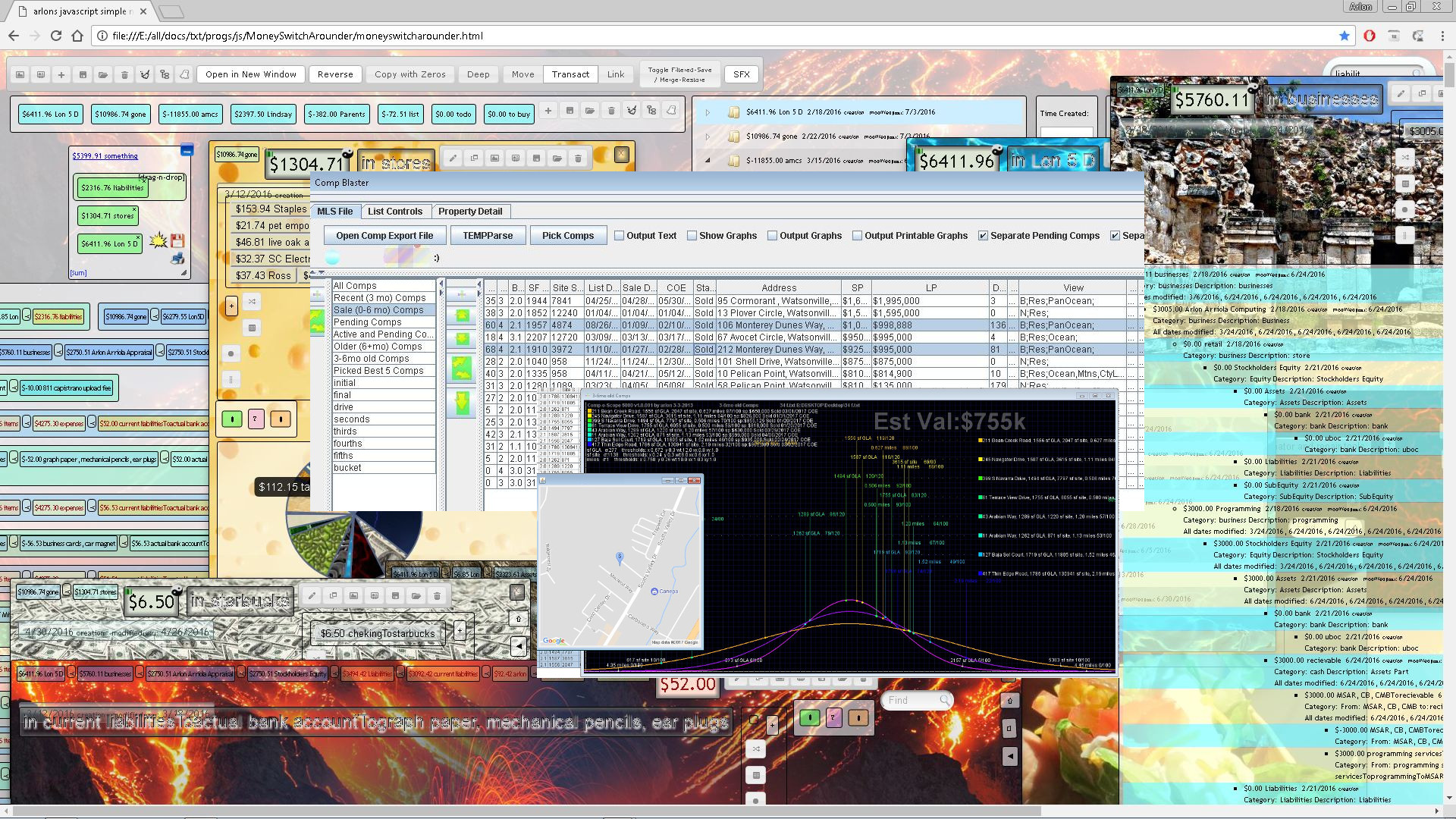1456x819 pixels.
Task: Toggle the Show Graphs checkbox
Action: point(692,236)
